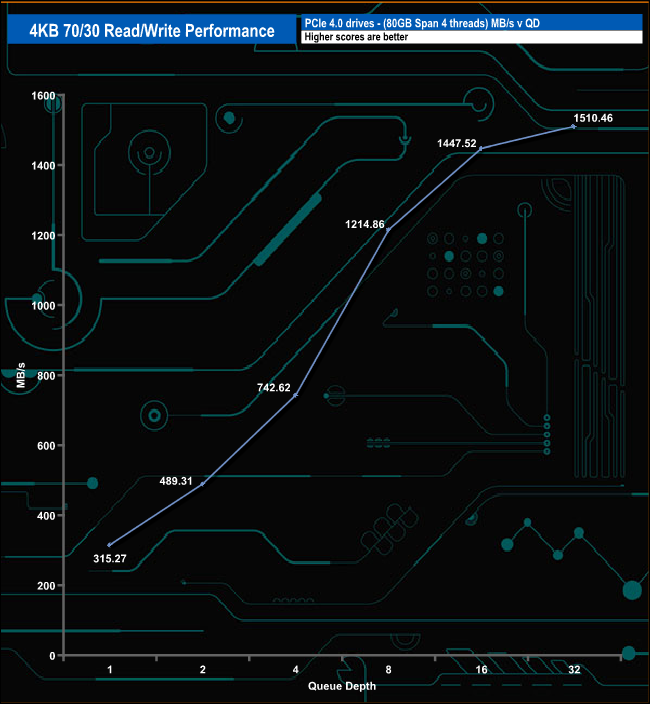Screen dimensions: 650x704
Task: Click the 200 y-axis label
Action: pyautogui.click(x=46, y=586)
